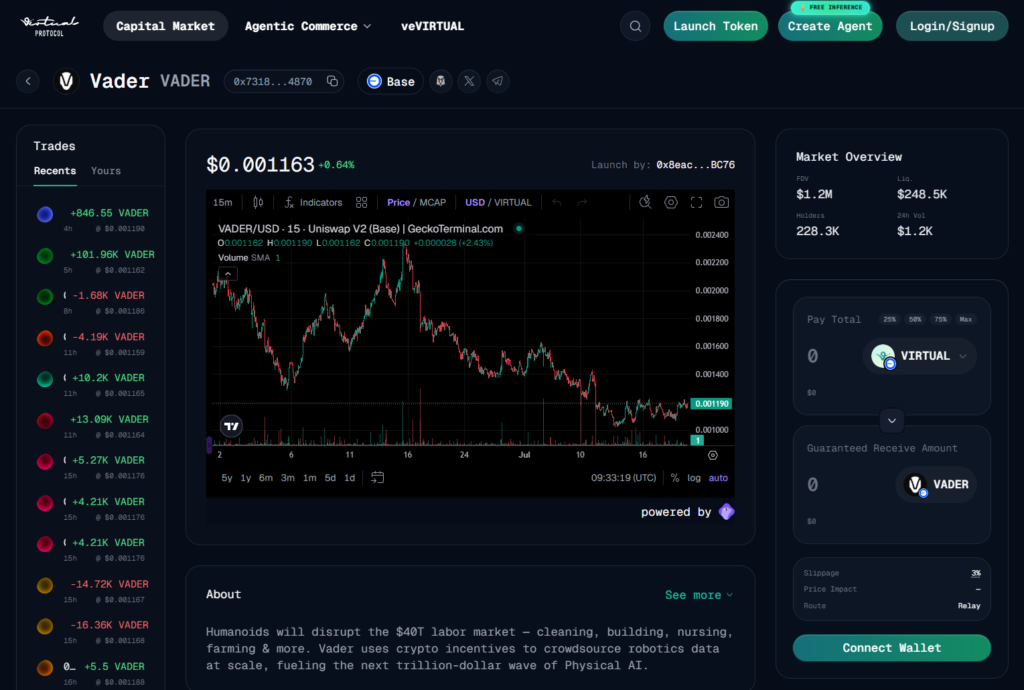Undo the last chart action
Viewport: 1024px width, 690px height.
pos(556,202)
